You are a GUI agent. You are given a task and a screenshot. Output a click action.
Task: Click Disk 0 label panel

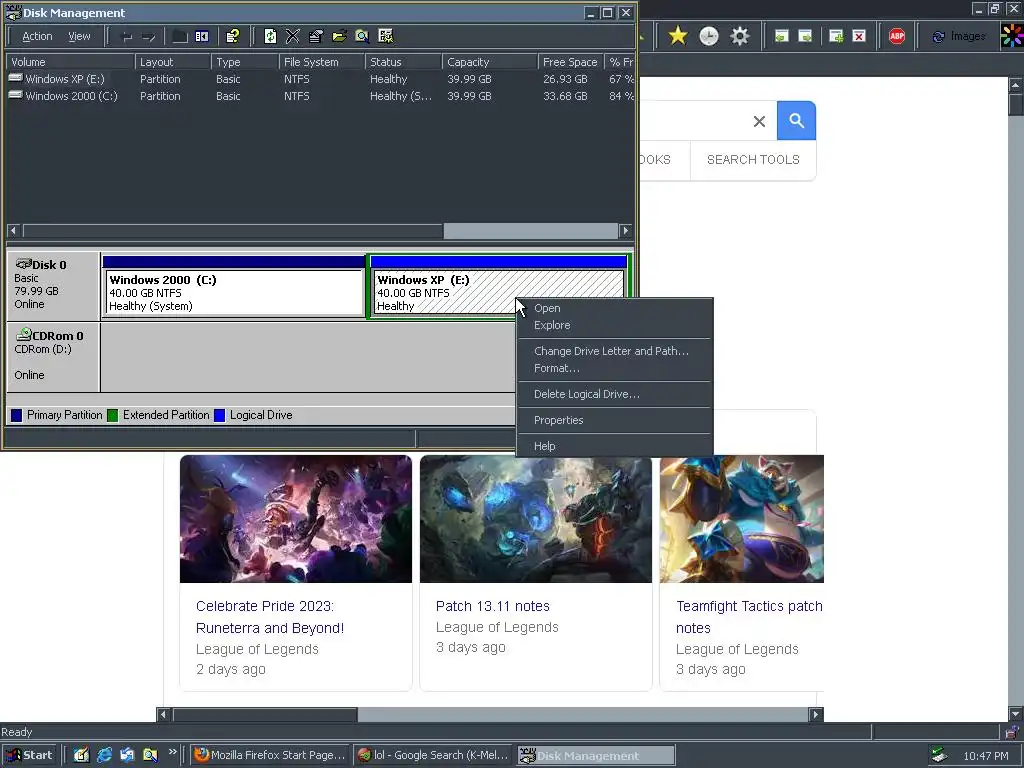(x=53, y=285)
